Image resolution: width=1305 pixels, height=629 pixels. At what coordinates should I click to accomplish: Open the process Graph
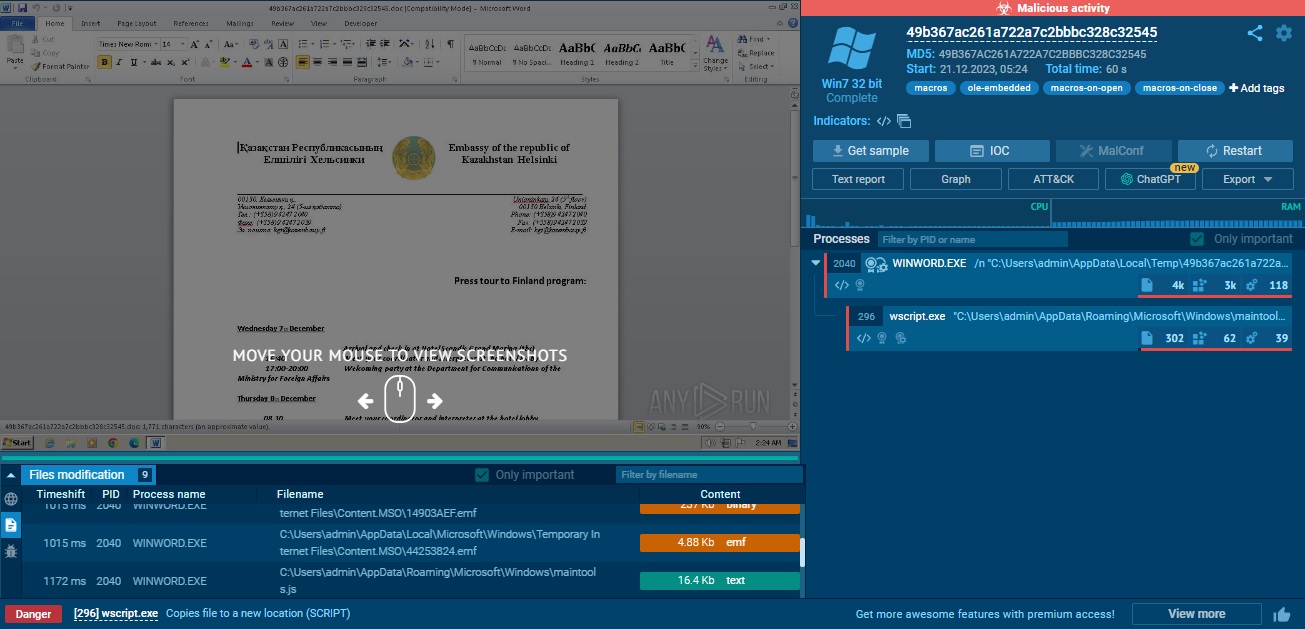click(x=956, y=179)
